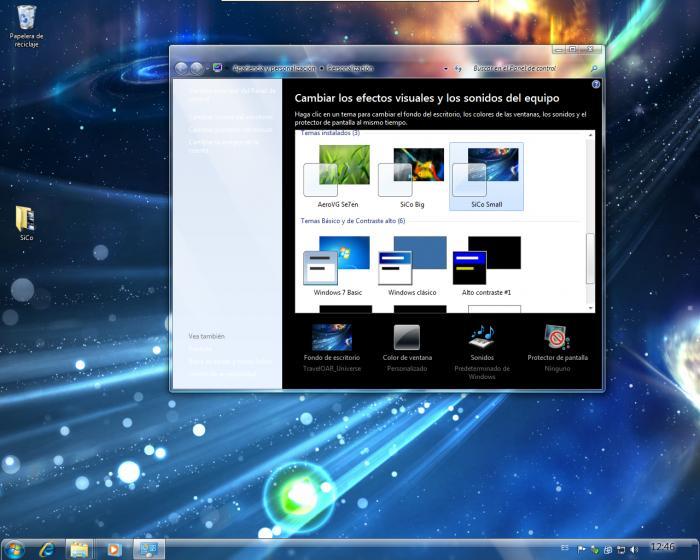Screen dimensions: 700x560
Task: Click the Personalization taskbar button
Action: pos(149,549)
